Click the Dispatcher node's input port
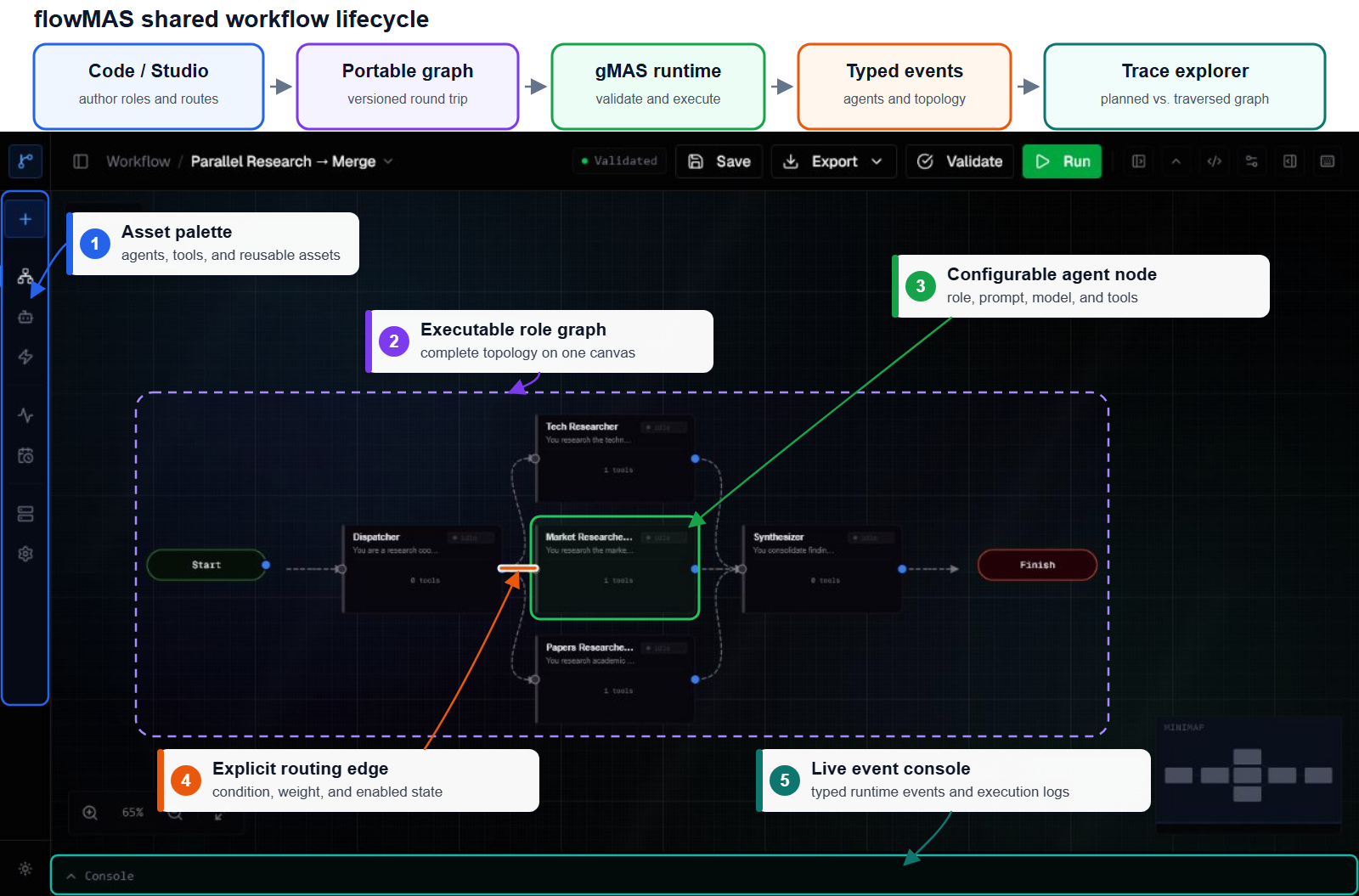 tap(341, 569)
